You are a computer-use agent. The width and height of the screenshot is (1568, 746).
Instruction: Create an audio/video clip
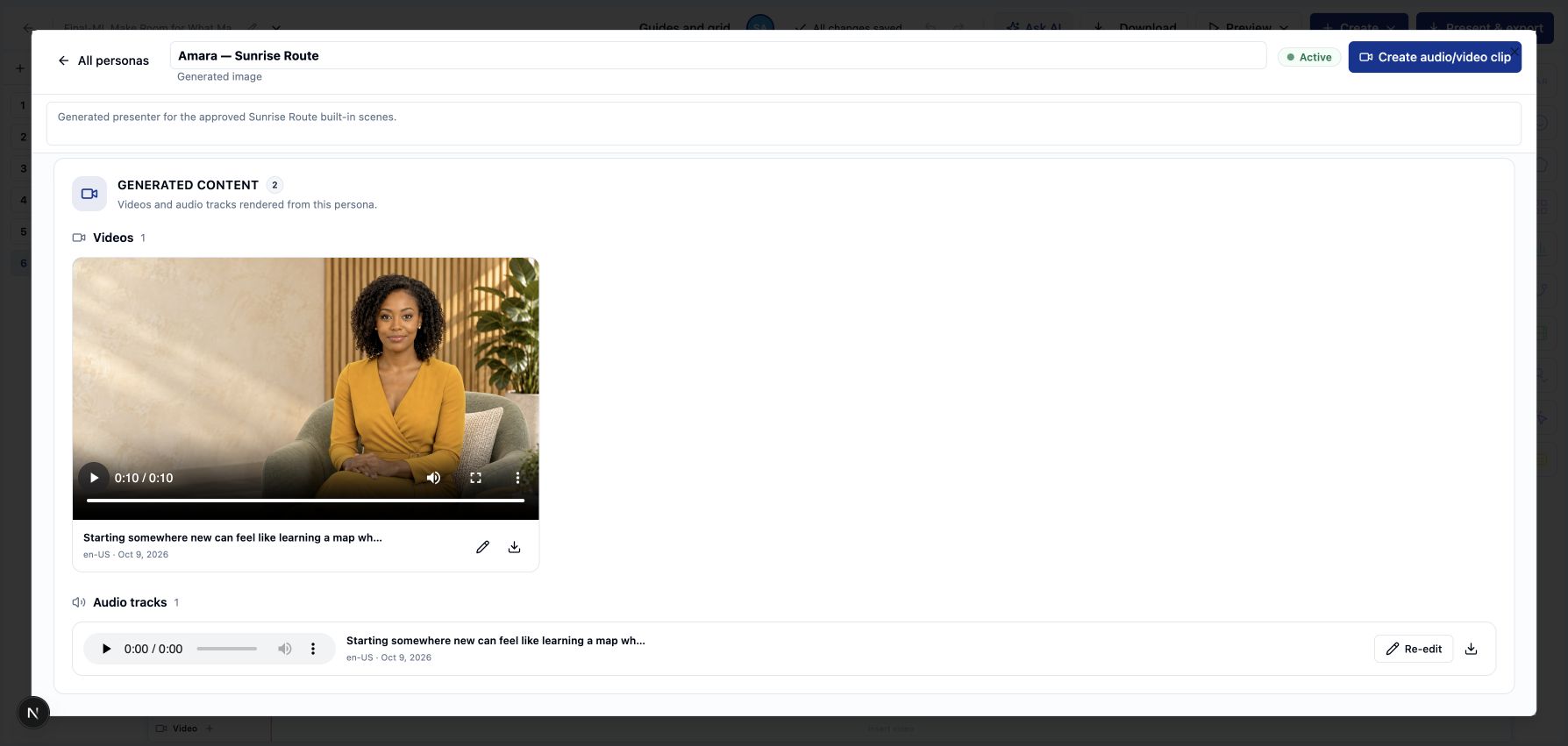pos(1434,57)
